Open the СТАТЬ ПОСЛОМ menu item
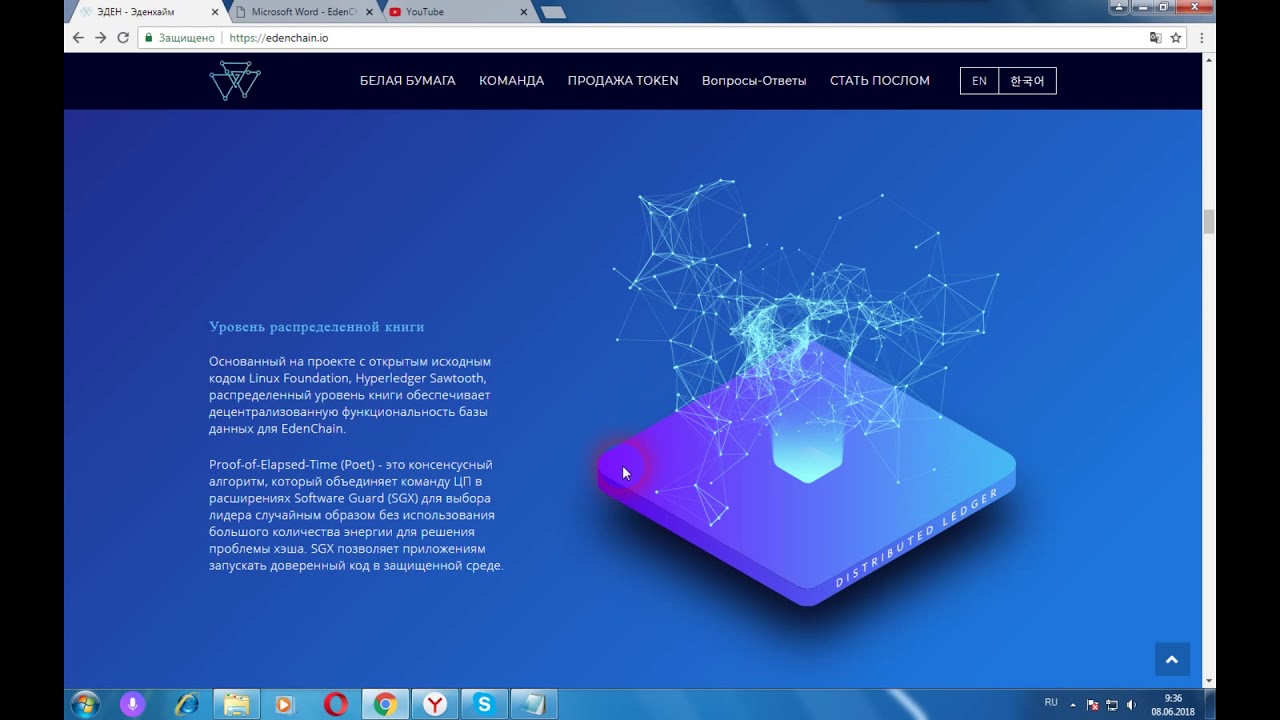Viewport: 1280px width, 720px height. pos(880,81)
